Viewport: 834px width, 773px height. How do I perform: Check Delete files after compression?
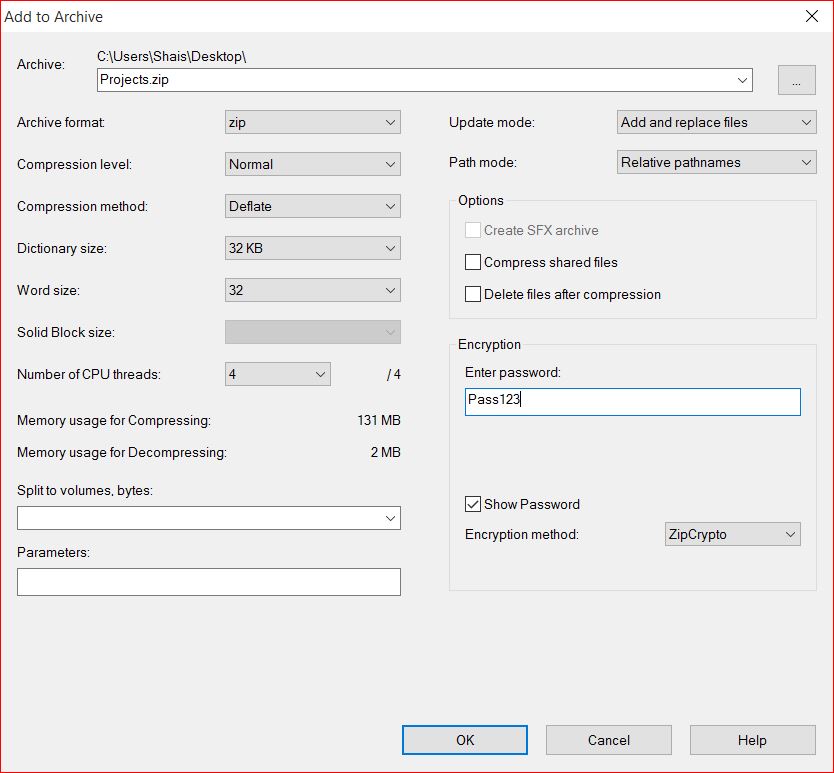tap(473, 295)
